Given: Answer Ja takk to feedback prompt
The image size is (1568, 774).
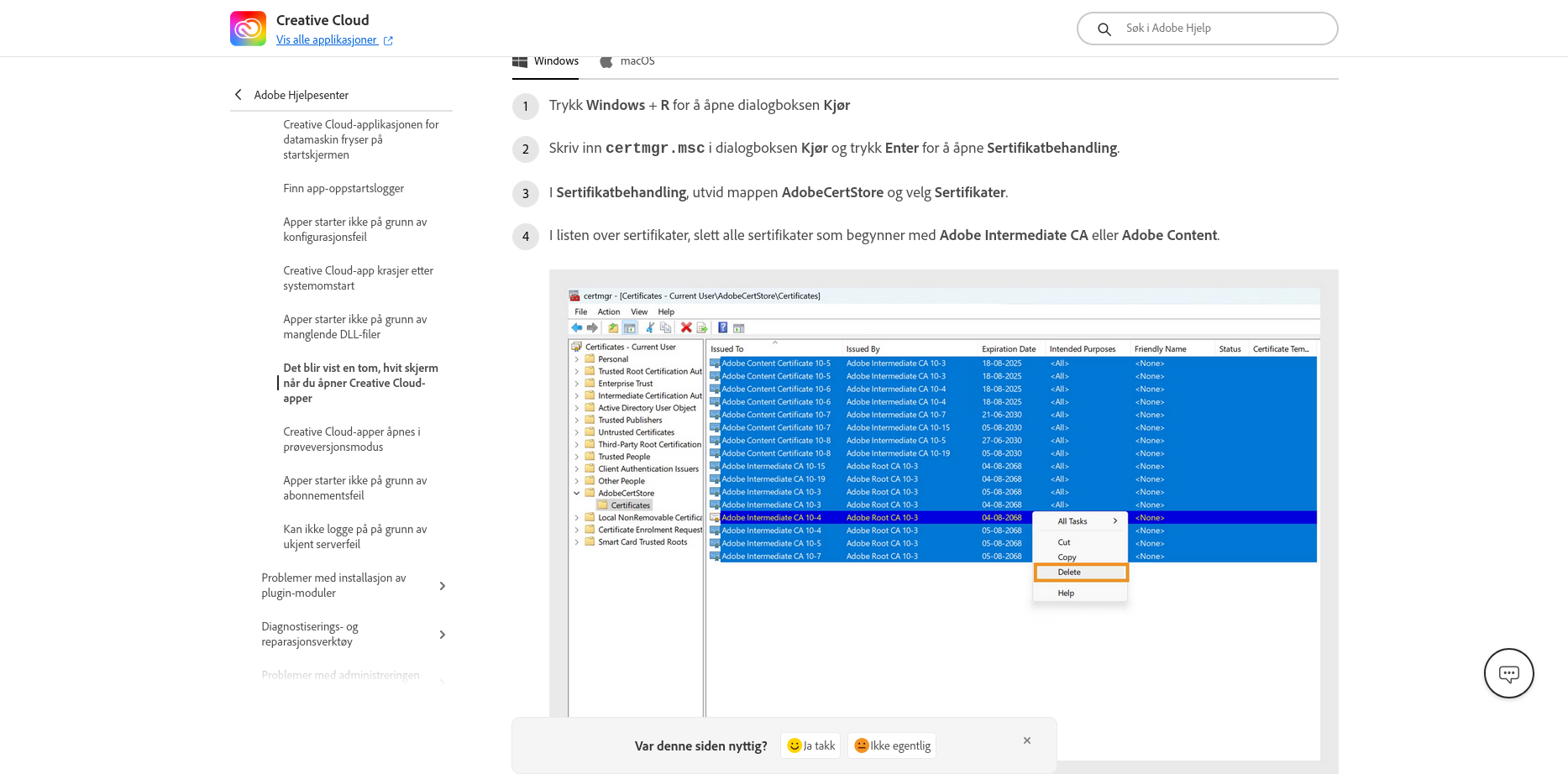Looking at the screenshot, I should point(810,745).
